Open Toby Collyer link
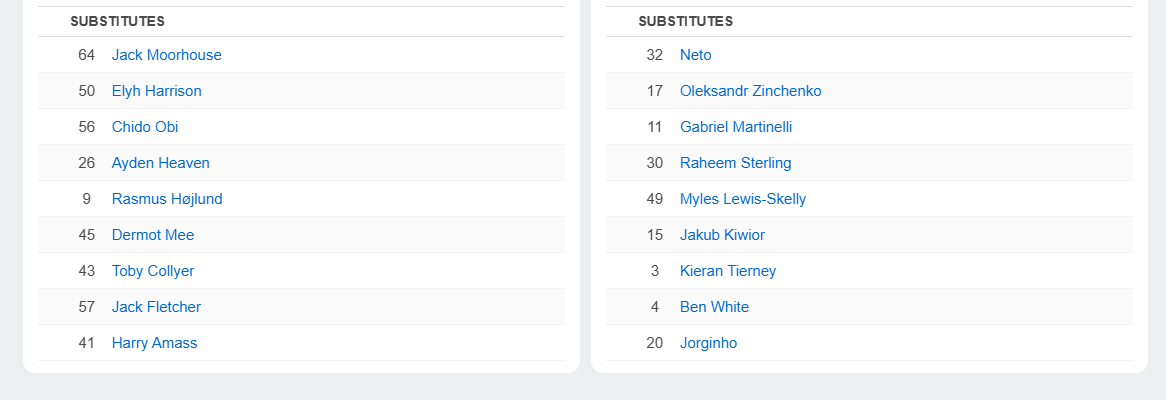 point(153,271)
